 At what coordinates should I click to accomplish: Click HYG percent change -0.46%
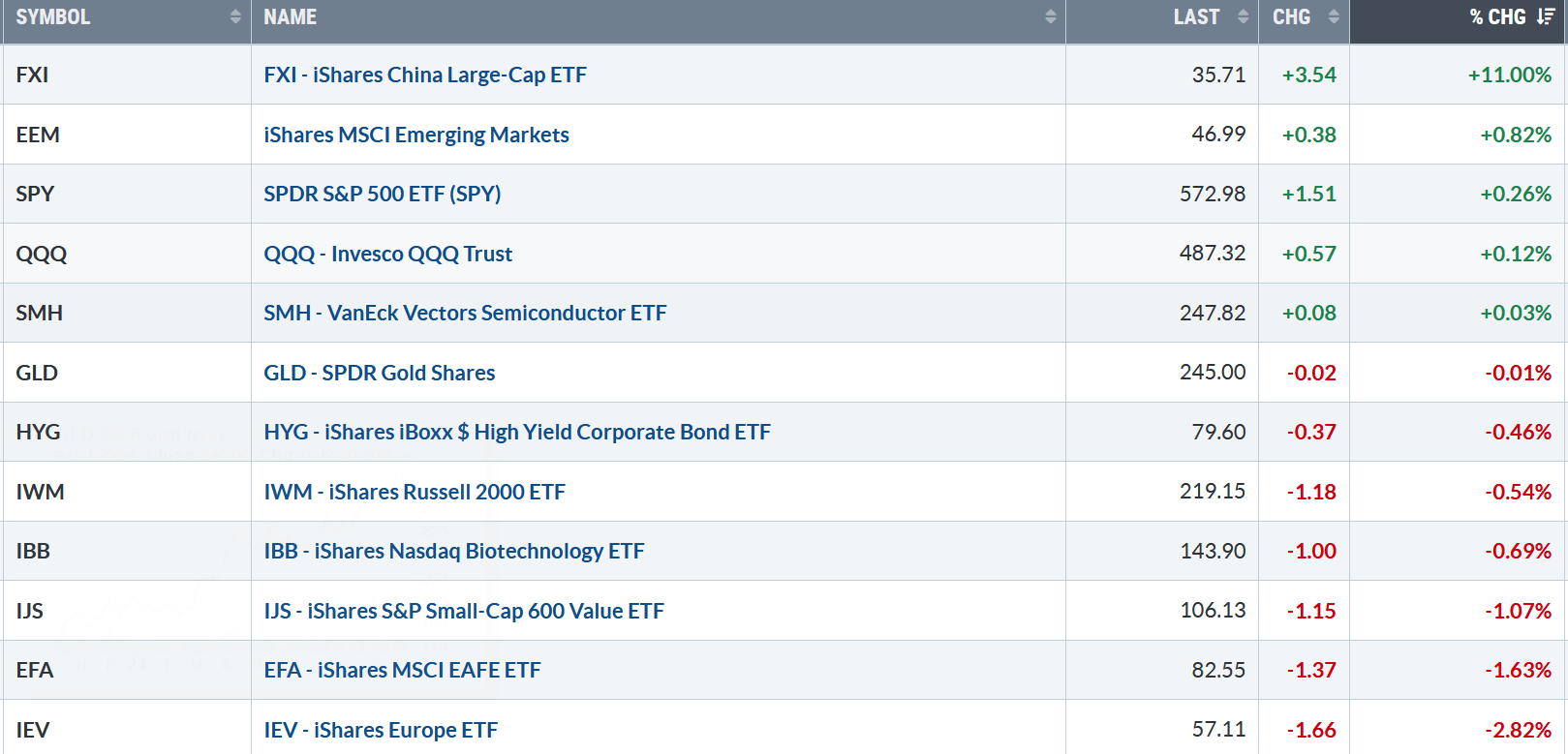(x=1519, y=432)
